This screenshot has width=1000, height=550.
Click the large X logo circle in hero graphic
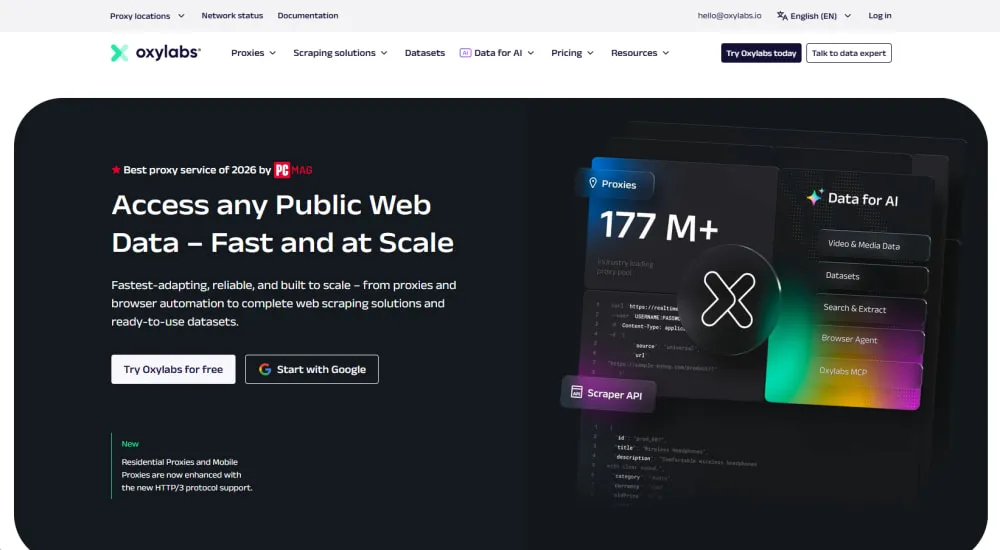[729, 299]
